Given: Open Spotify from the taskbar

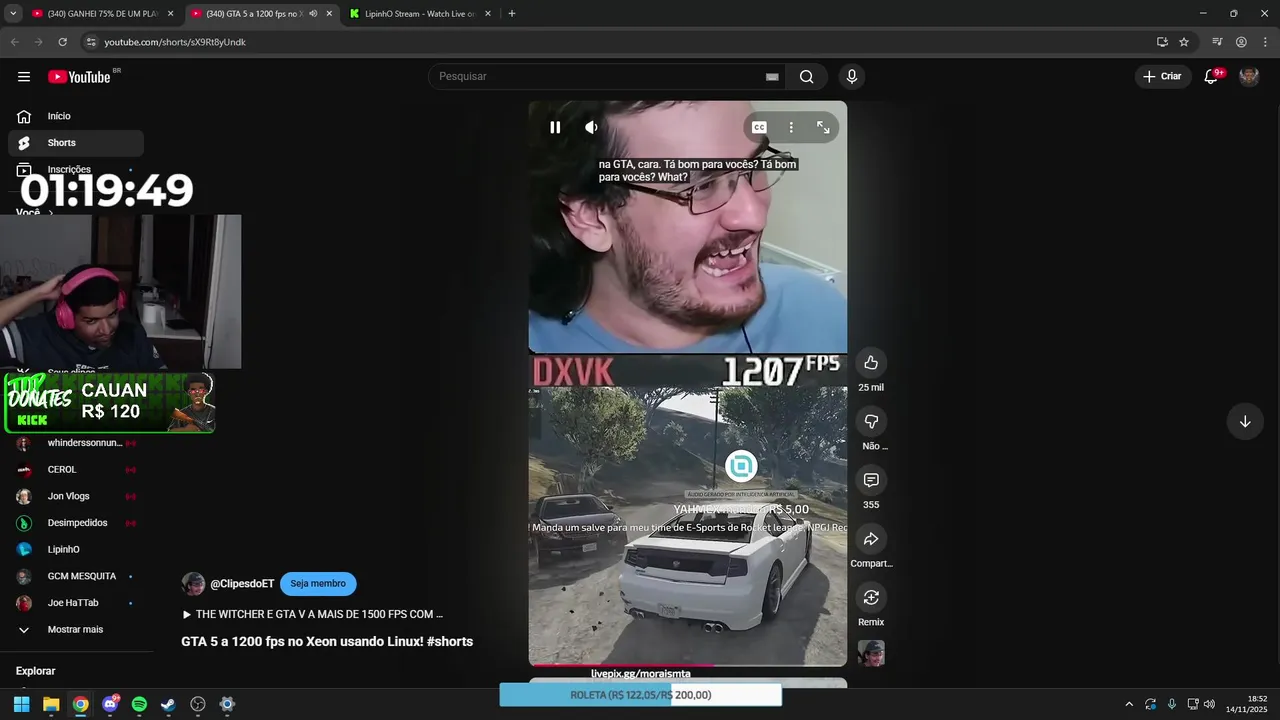Looking at the screenshot, I should (x=139, y=704).
